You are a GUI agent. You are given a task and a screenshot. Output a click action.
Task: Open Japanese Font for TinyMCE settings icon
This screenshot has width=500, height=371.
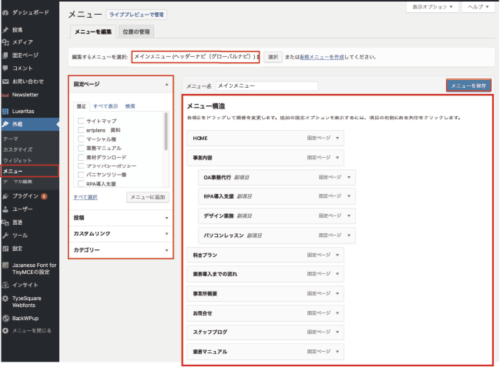(5, 265)
